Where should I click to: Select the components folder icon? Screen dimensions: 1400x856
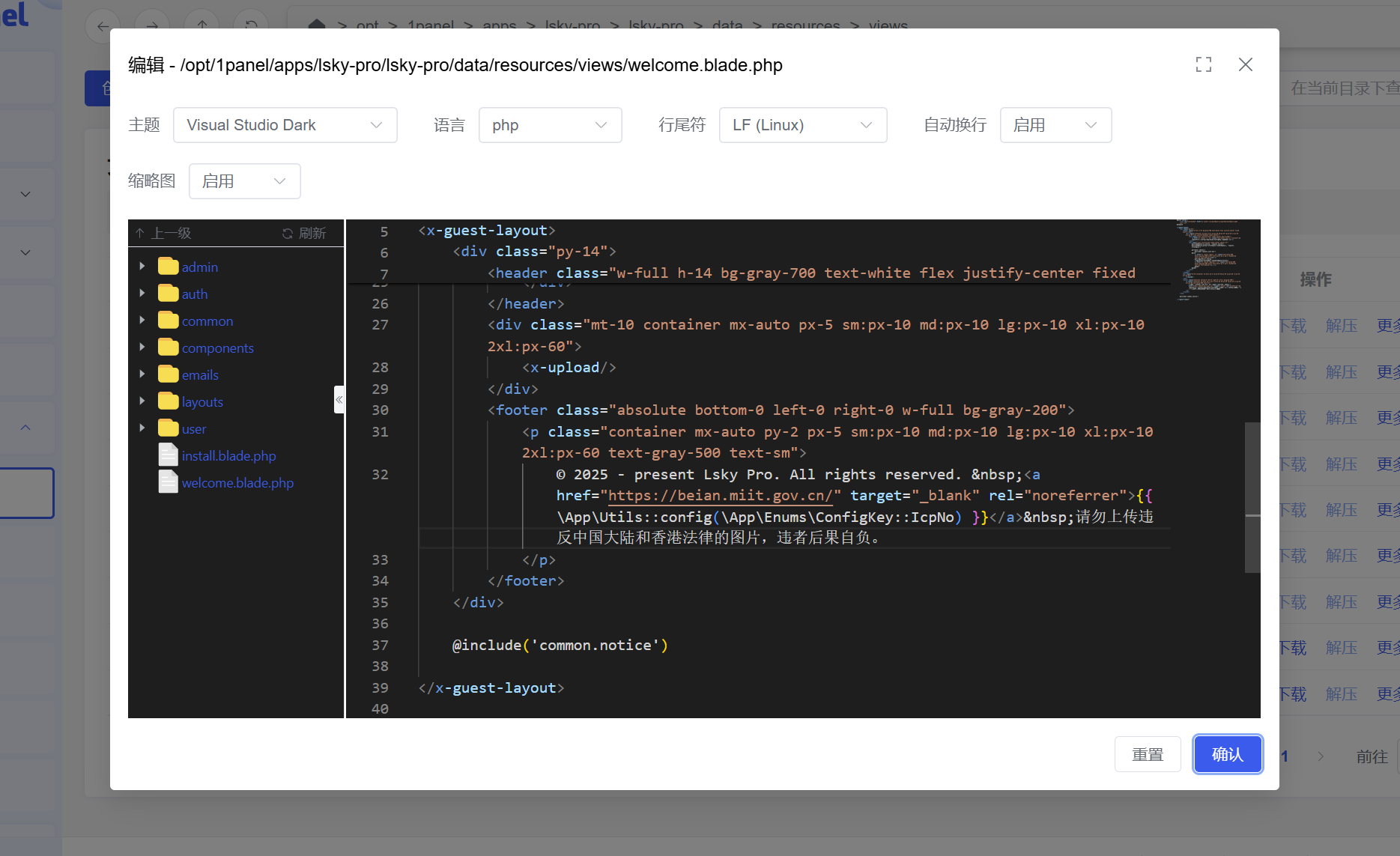(x=169, y=347)
